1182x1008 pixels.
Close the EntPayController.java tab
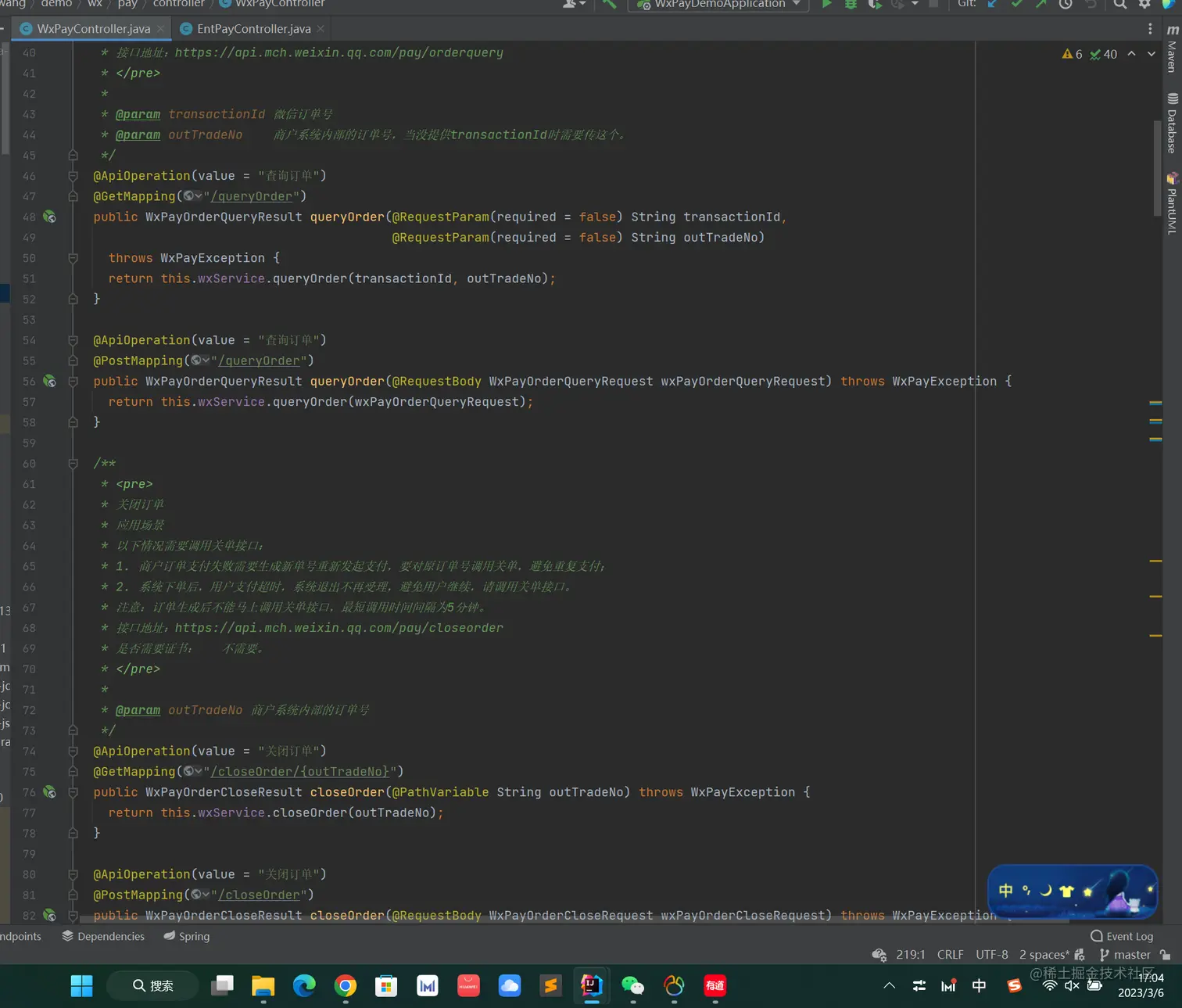[320, 29]
